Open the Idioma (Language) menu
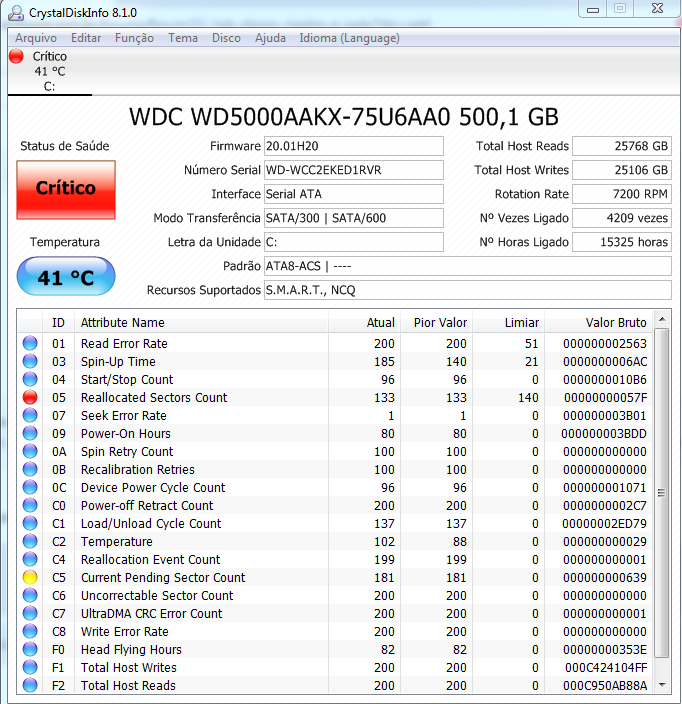Viewport: 682px width, 704px height. tap(349, 38)
